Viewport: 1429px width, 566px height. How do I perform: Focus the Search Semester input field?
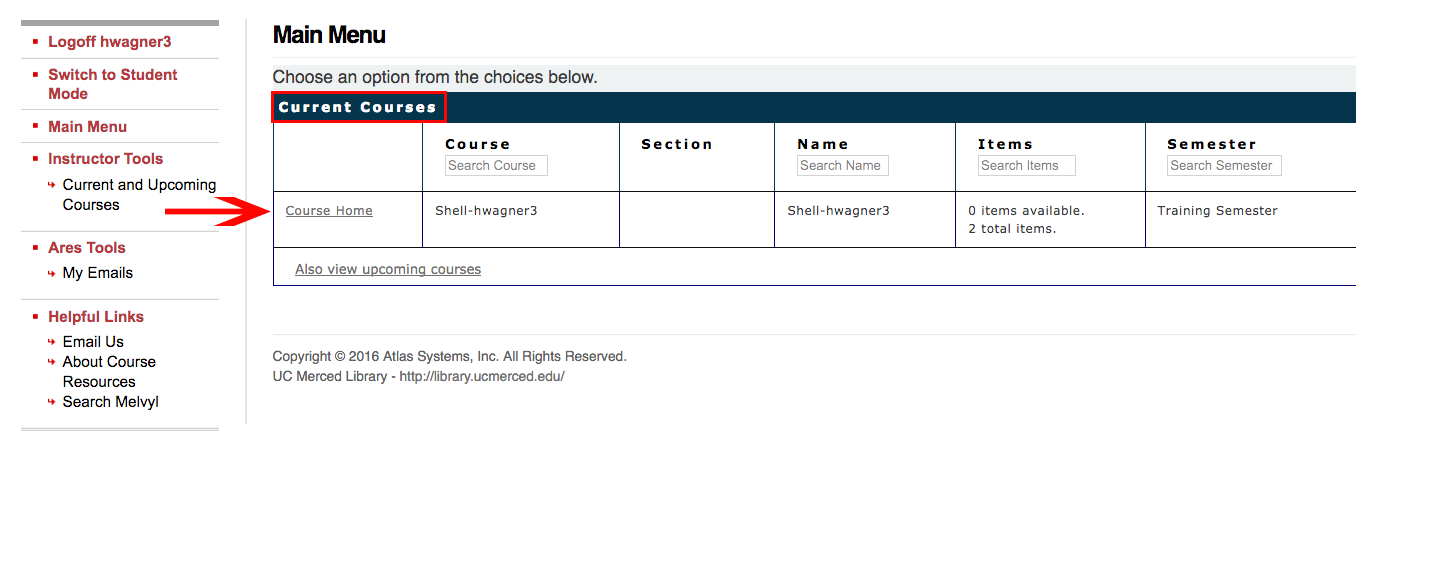[1223, 166]
